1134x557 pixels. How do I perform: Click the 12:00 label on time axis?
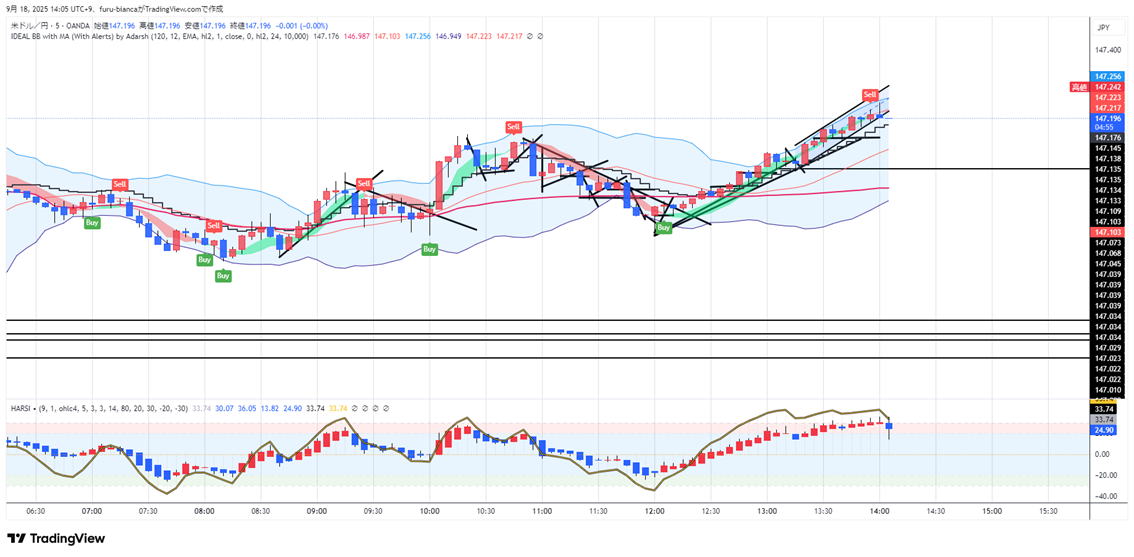(x=654, y=511)
